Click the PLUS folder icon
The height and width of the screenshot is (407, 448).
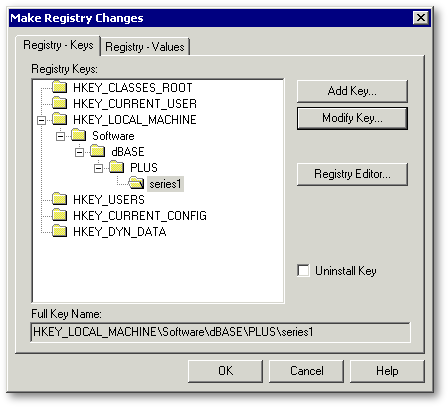[117, 167]
